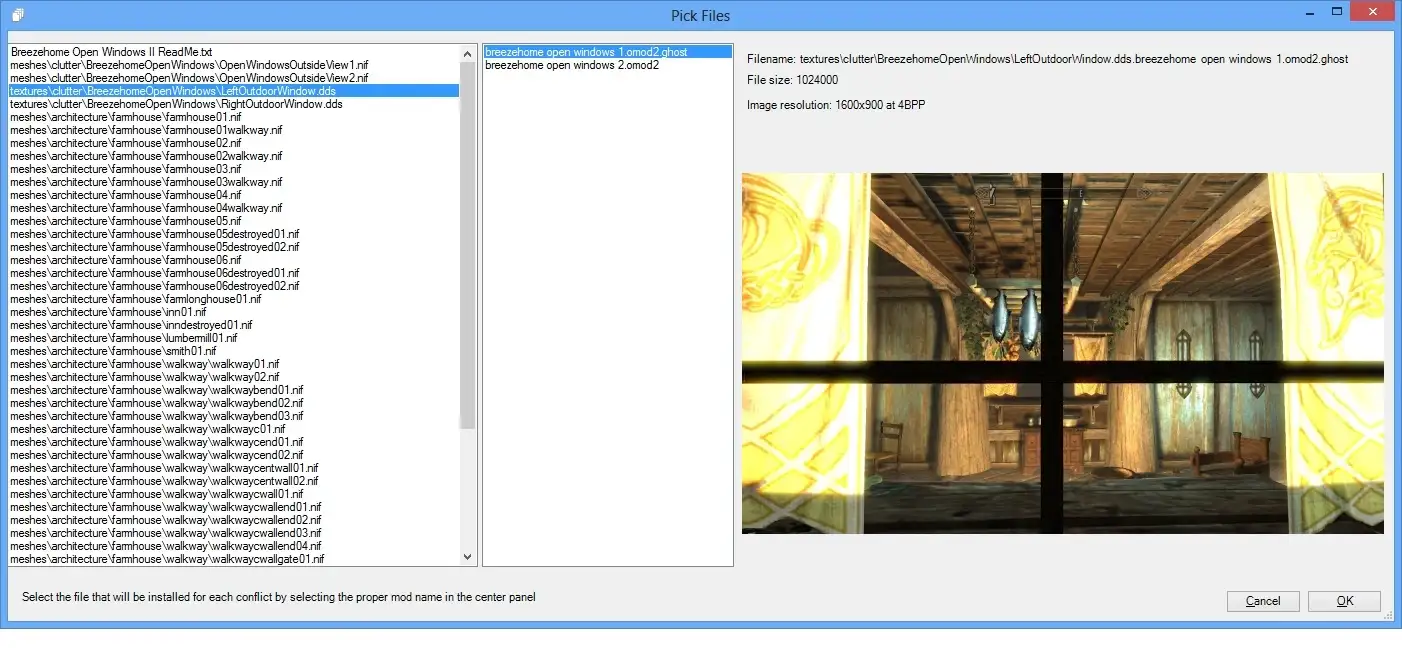Select the RightOutdoorWindow.dds texture
The width and height of the screenshot is (1402, 648).
pos(176,104)
